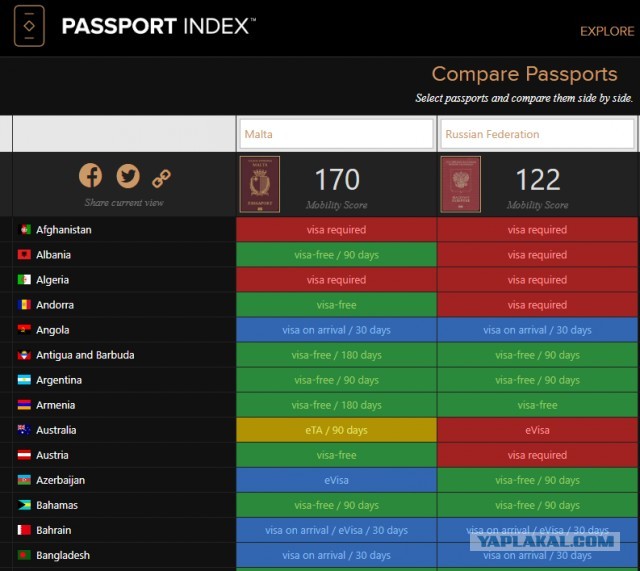The image size is (640, 571).
Task: Click the PASSPORT INDEX title
Action: 159,26
